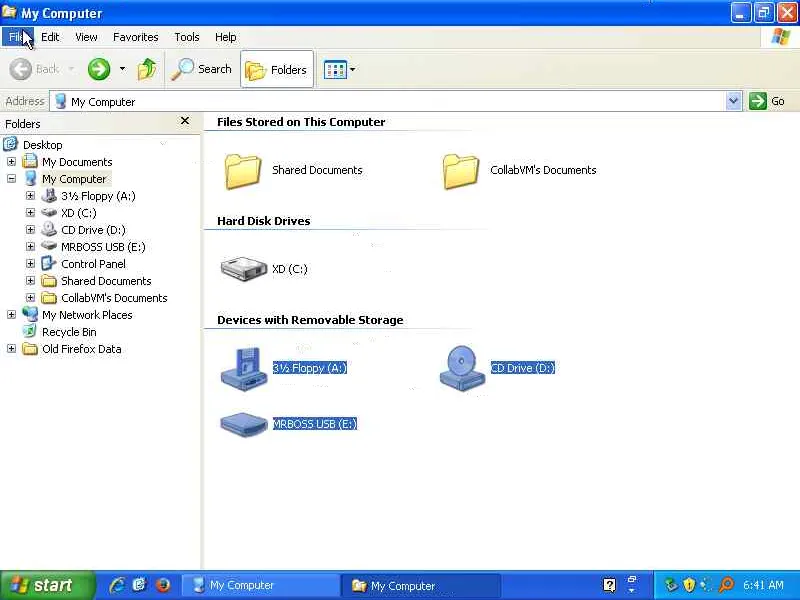This screenshot has height=600, width=800.
Task: Select CD Drive (D:) in folder tree
Action: pyautogui.click(x=93, y=230)
